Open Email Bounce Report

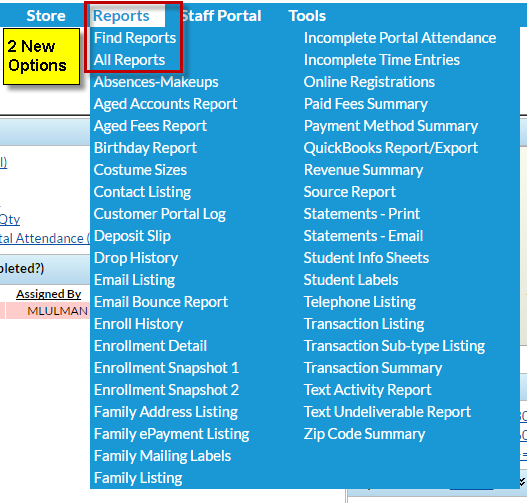click(161, 302)
